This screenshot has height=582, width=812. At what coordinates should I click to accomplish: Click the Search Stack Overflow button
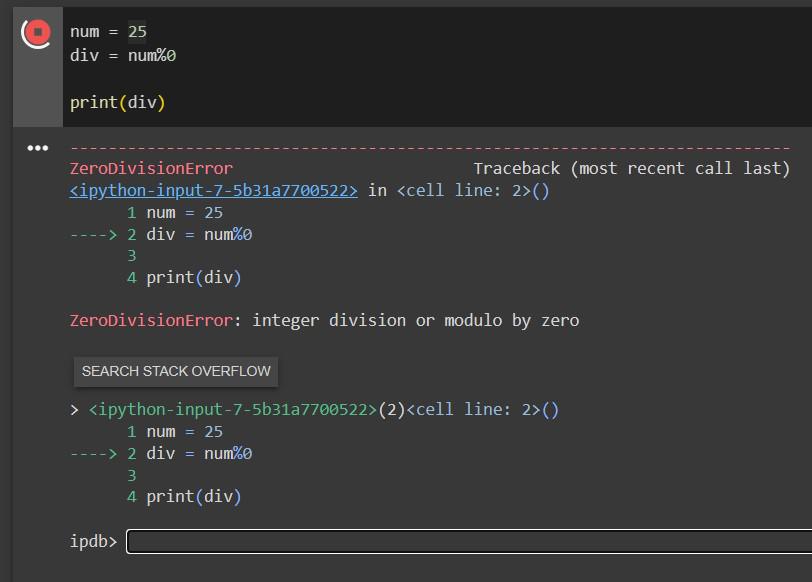[176, 371]
